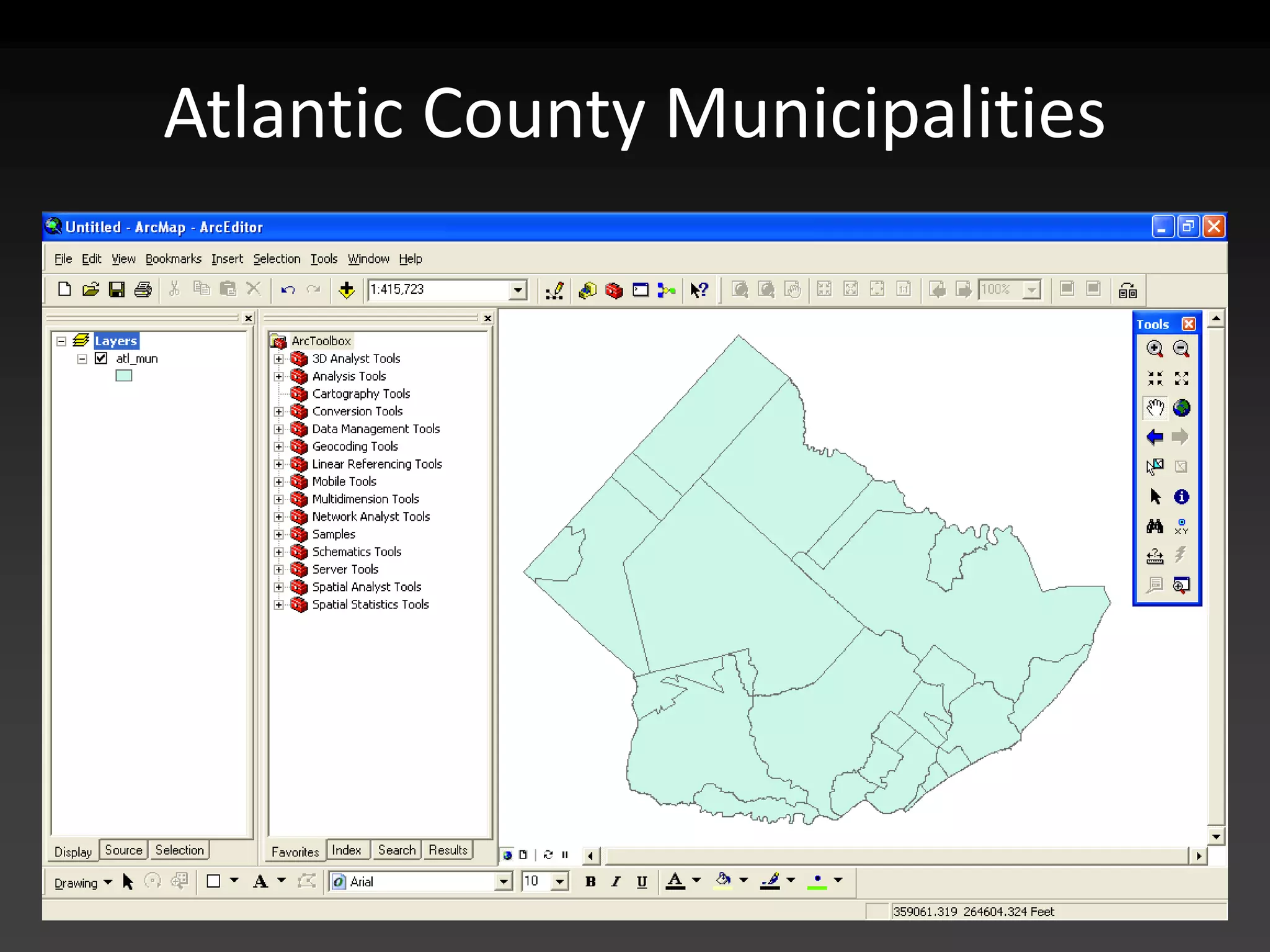Click atl_mun layer symbol color swatch

tap(123, 376)
